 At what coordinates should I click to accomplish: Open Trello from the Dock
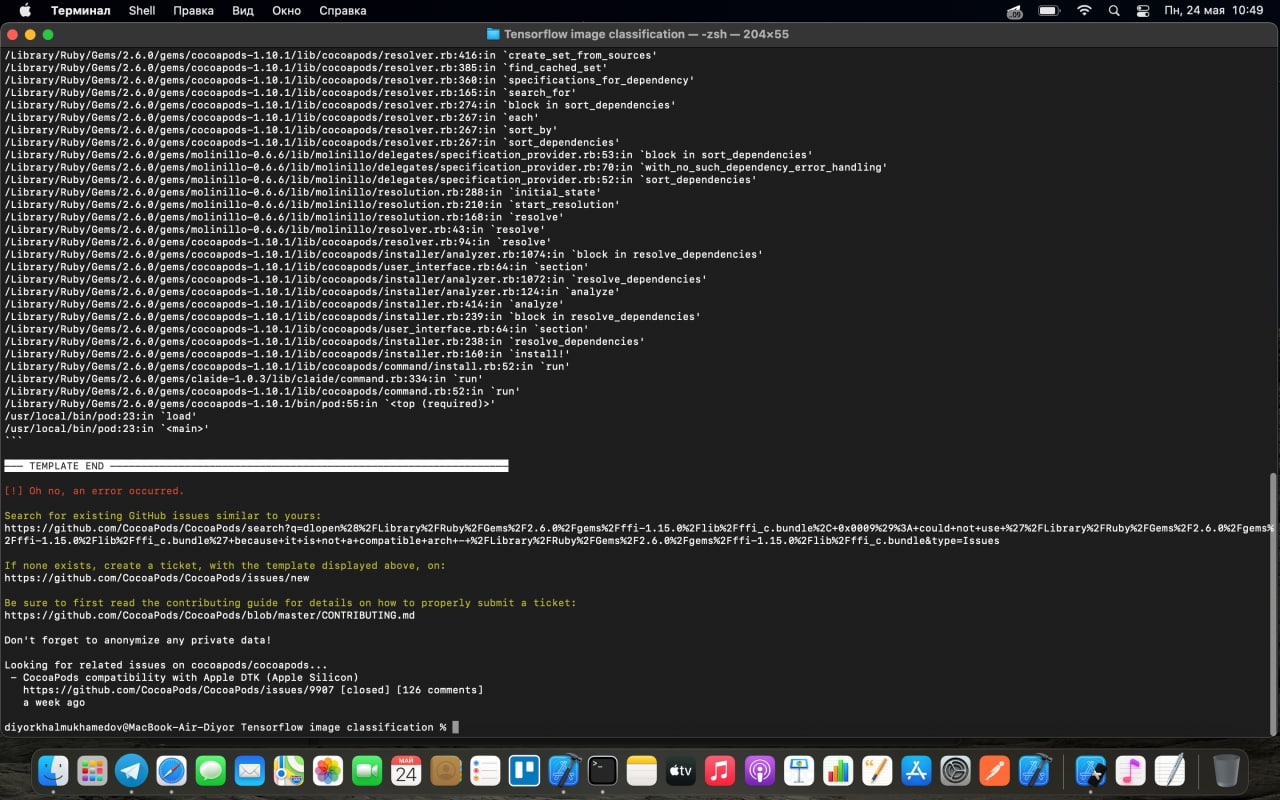[x=524, y=770]
